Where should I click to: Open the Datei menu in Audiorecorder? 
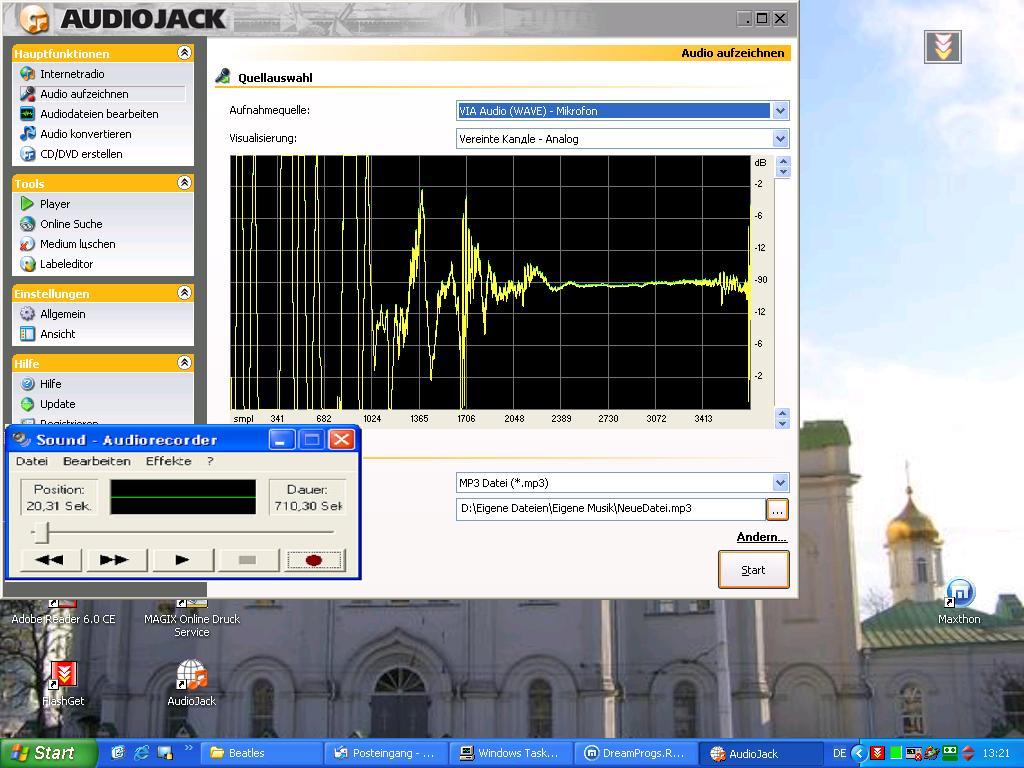pos(32,461)
